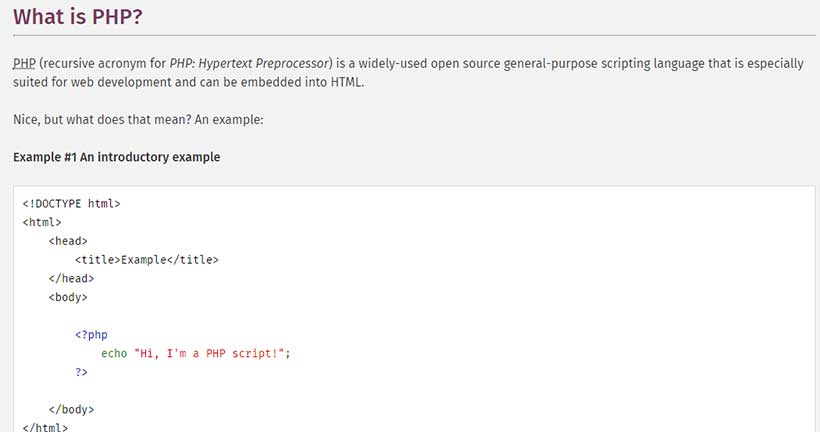The width and height of the screenshot is (820, 432).
Task: Click the opening <body> tag
Action: pyautogui.click(x=68, y=298)
